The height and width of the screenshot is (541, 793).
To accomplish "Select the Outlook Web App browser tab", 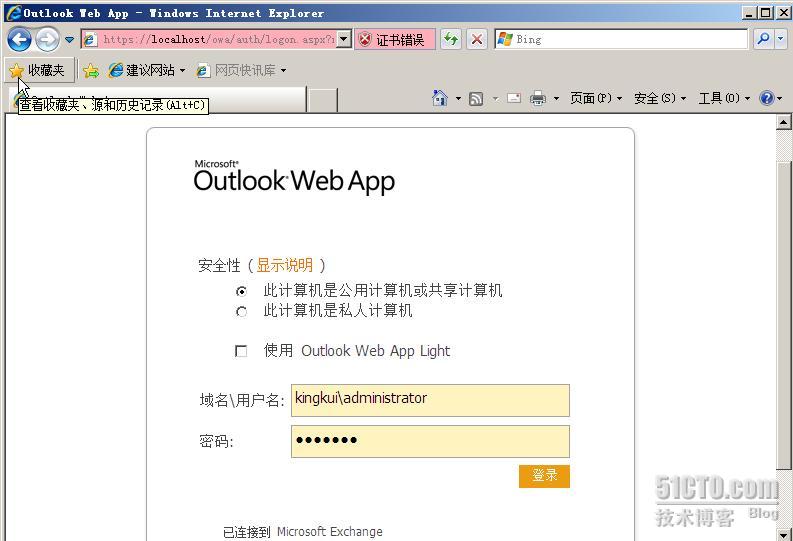I will click(158, 100).
